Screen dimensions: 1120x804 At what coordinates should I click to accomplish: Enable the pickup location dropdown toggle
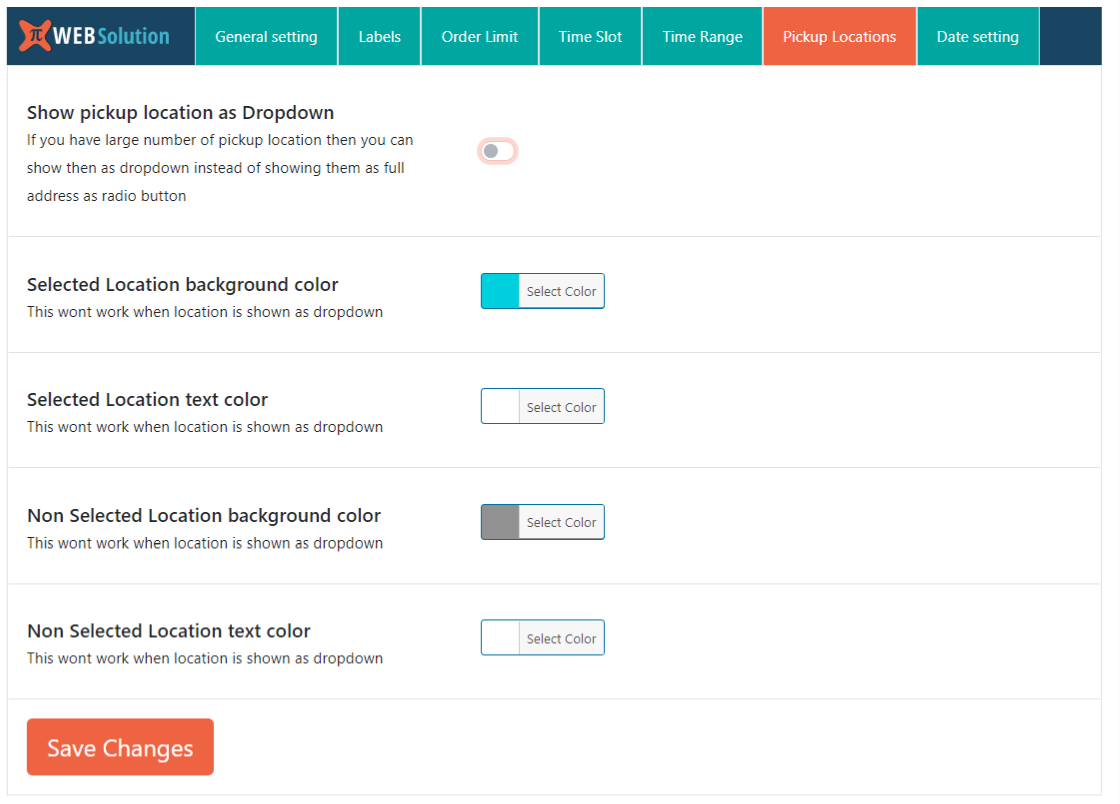497,151
